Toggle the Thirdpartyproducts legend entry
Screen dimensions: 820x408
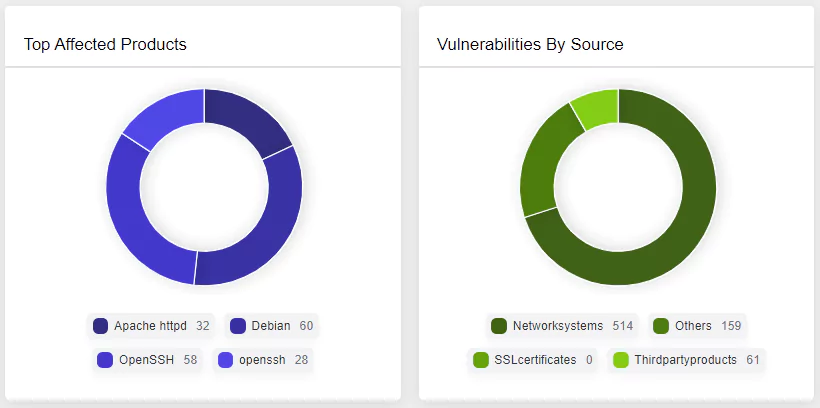pos(687,360)
